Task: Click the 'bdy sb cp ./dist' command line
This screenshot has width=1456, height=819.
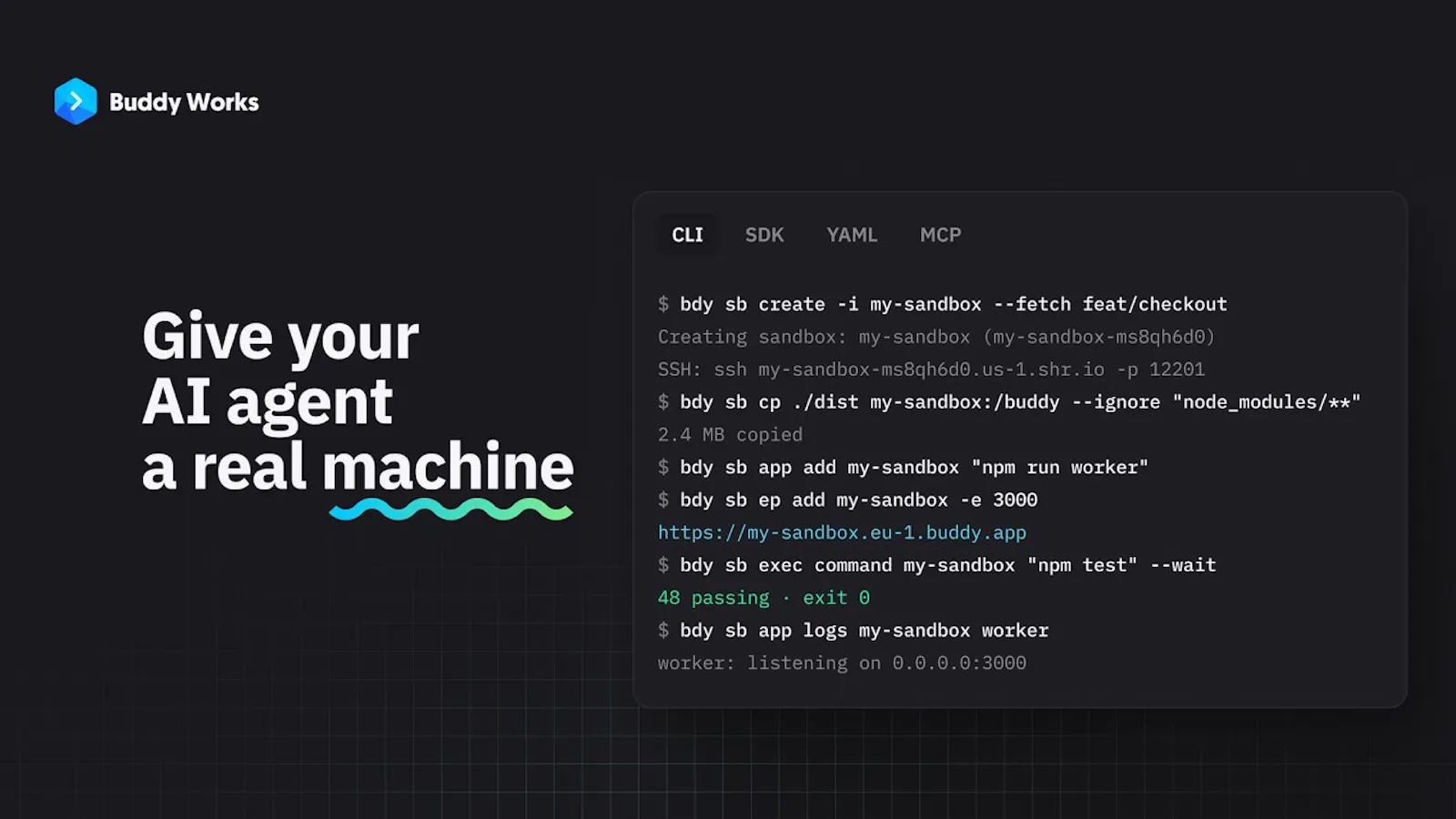Action: tap(1009, 402)
